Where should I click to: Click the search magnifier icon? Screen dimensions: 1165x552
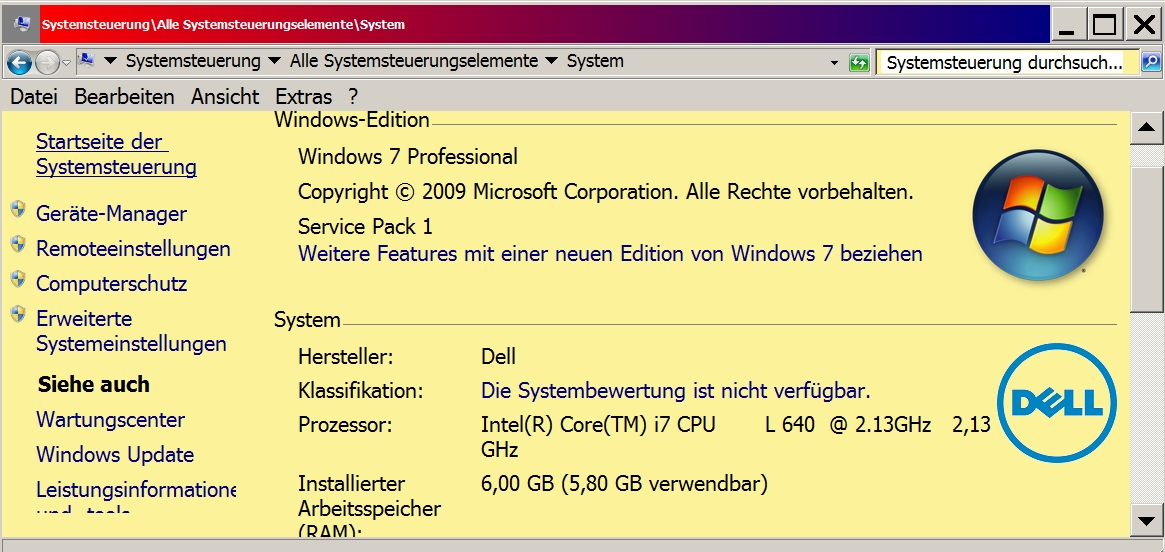1151,63
